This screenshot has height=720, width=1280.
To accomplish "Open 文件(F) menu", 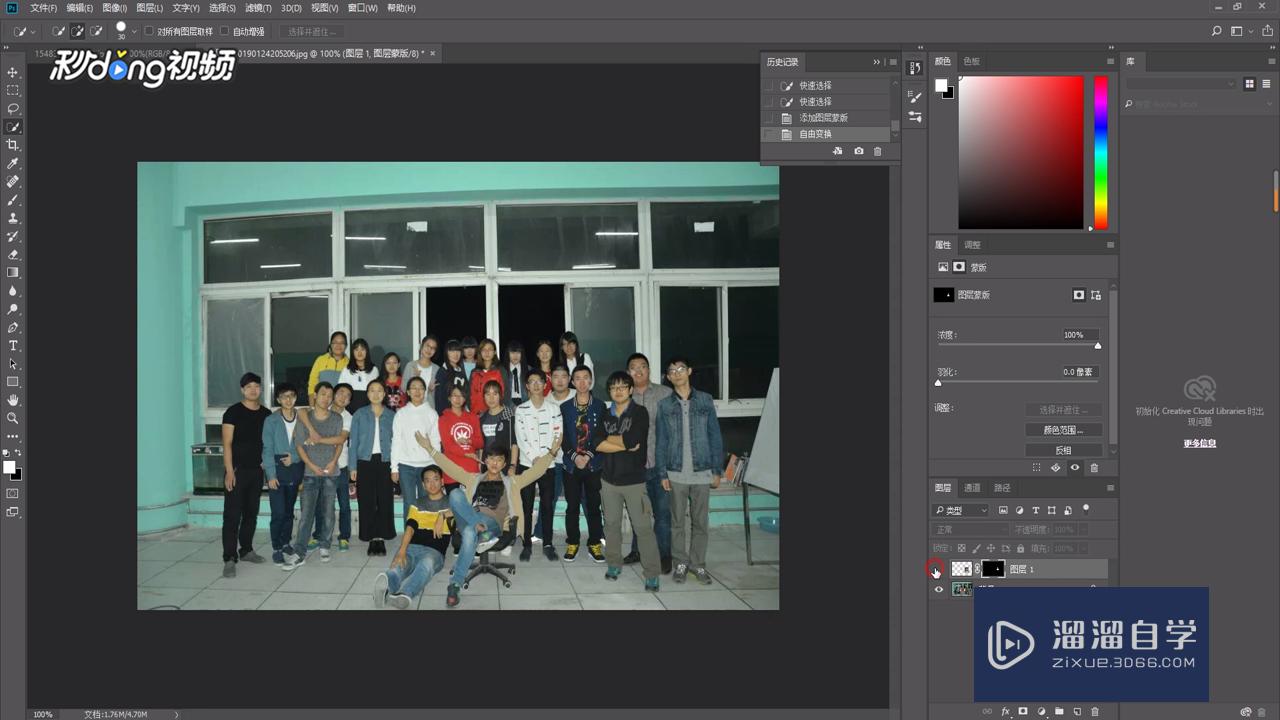I will [43, 8].
